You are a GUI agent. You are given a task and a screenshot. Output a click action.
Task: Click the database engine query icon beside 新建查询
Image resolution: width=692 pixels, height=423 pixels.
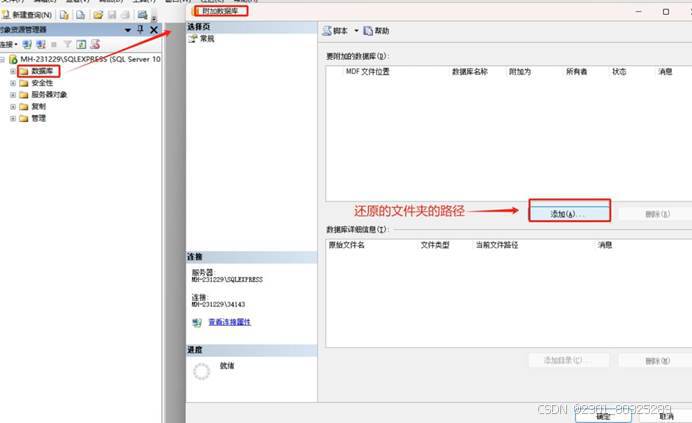click(64, 15)
